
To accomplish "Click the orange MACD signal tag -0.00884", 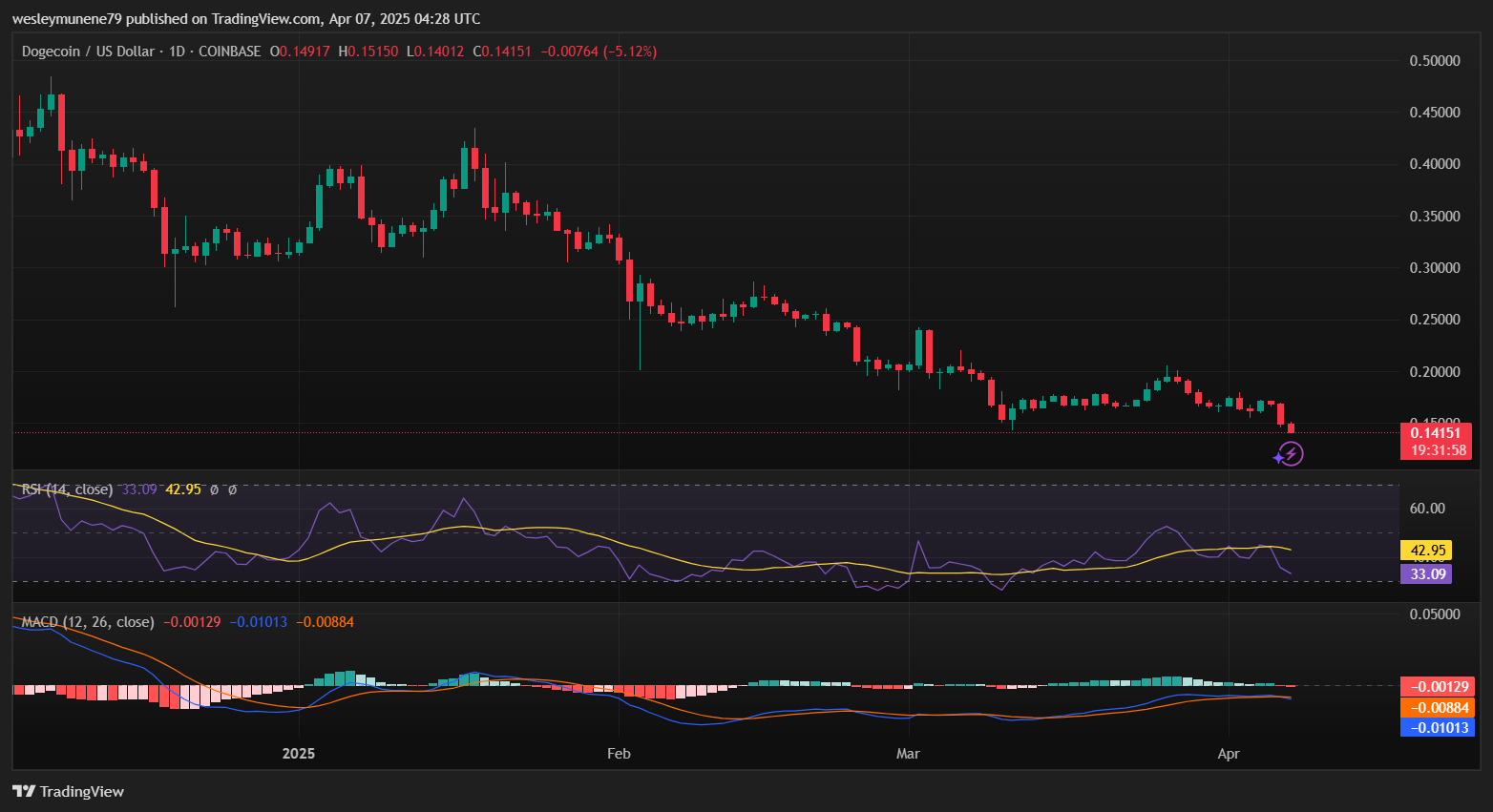I will click(1438, 707).
